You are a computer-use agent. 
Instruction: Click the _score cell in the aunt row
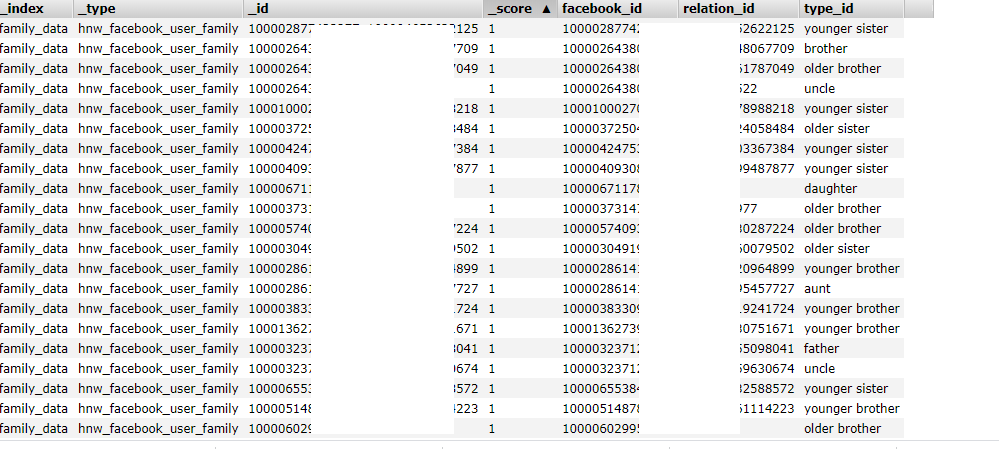coord(493,289)
